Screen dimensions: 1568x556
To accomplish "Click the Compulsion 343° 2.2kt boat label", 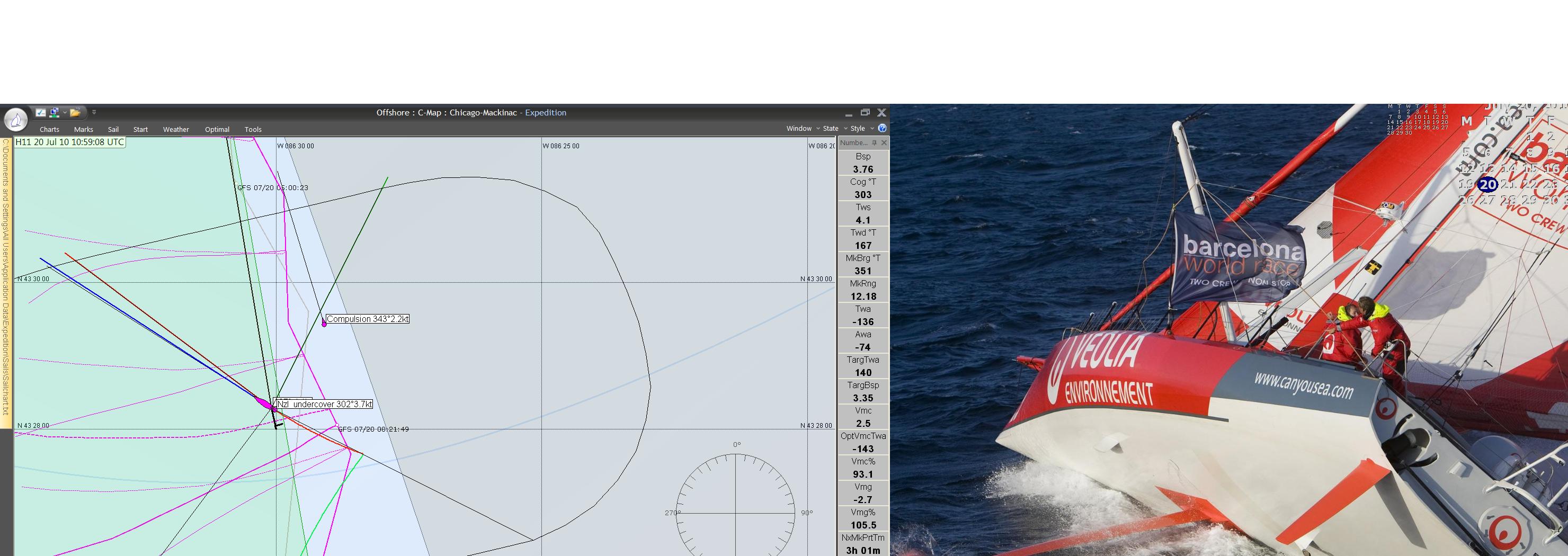I will (368, 319).
